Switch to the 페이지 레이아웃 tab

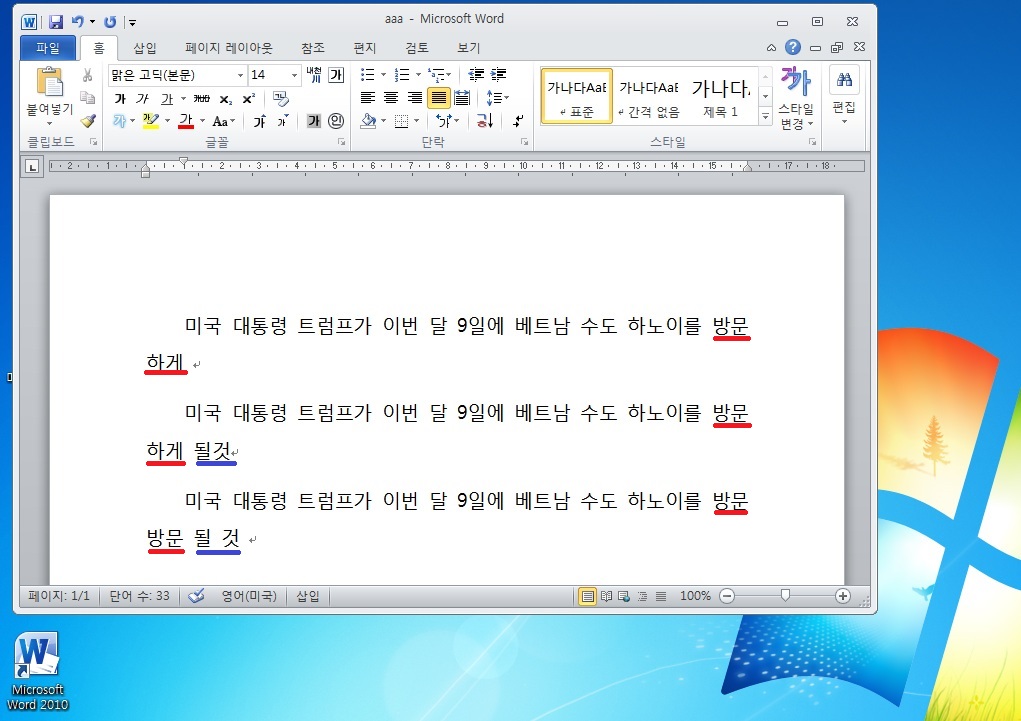pyautogui.click(x=229, y=48)
